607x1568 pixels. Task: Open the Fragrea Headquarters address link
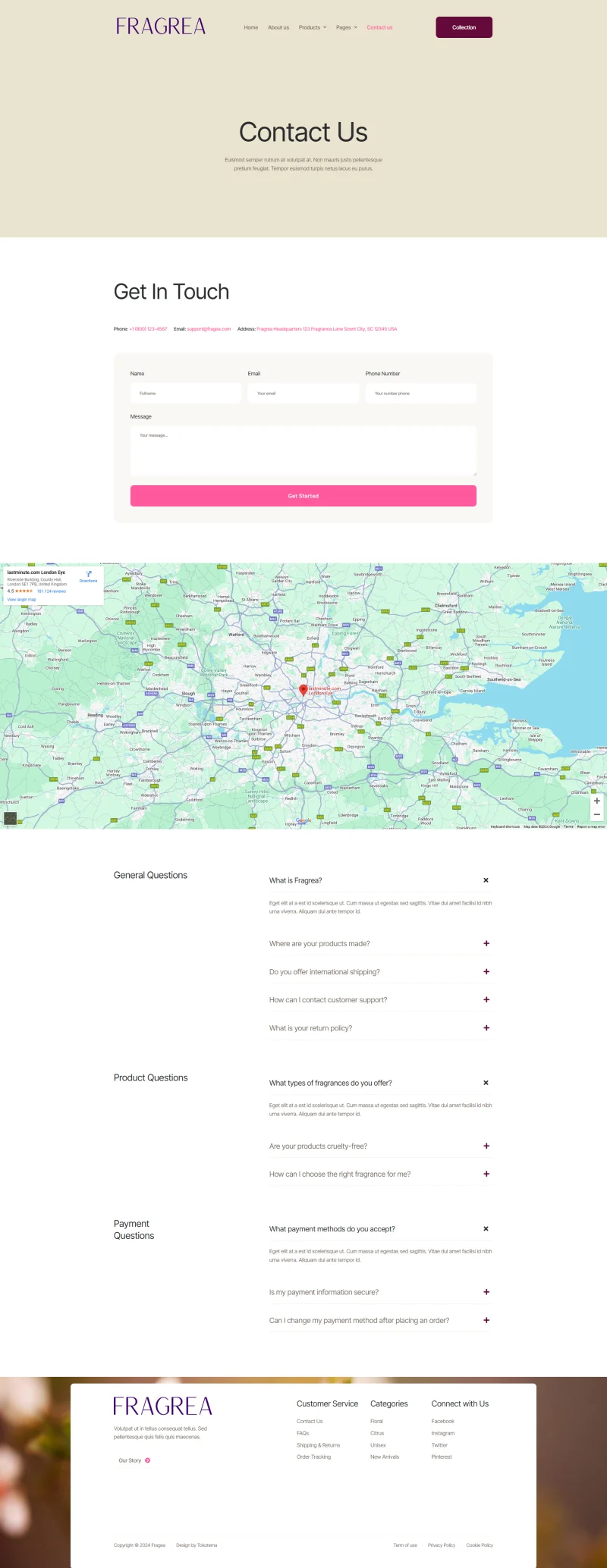pos(327,329)
